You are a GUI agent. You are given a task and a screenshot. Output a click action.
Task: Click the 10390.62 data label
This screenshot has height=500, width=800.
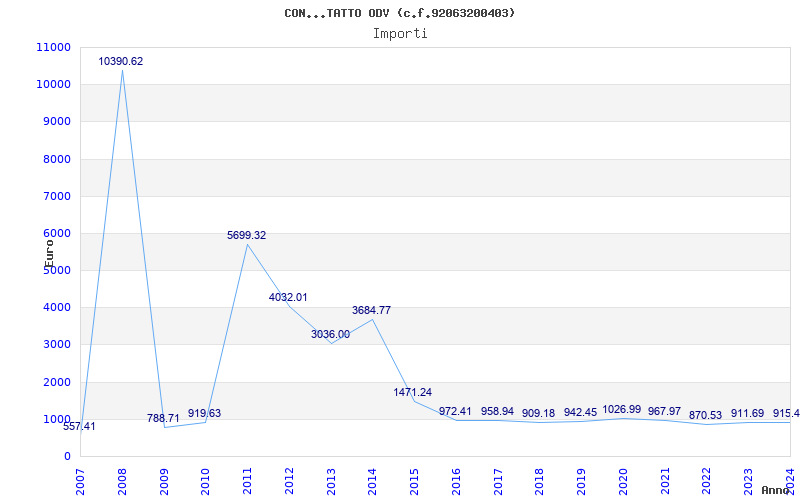120,61
